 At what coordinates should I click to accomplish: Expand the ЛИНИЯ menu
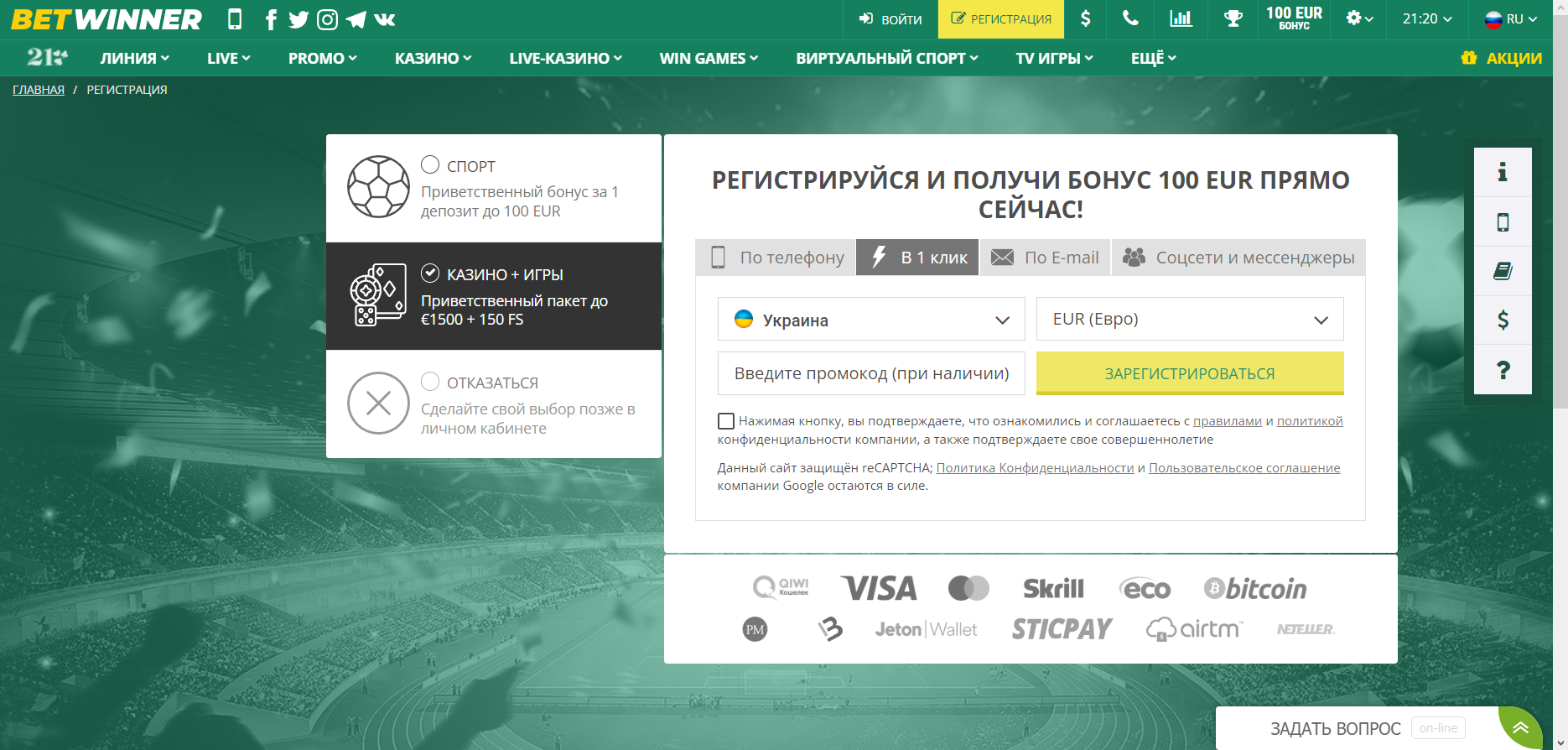click(x=135, y=58)
